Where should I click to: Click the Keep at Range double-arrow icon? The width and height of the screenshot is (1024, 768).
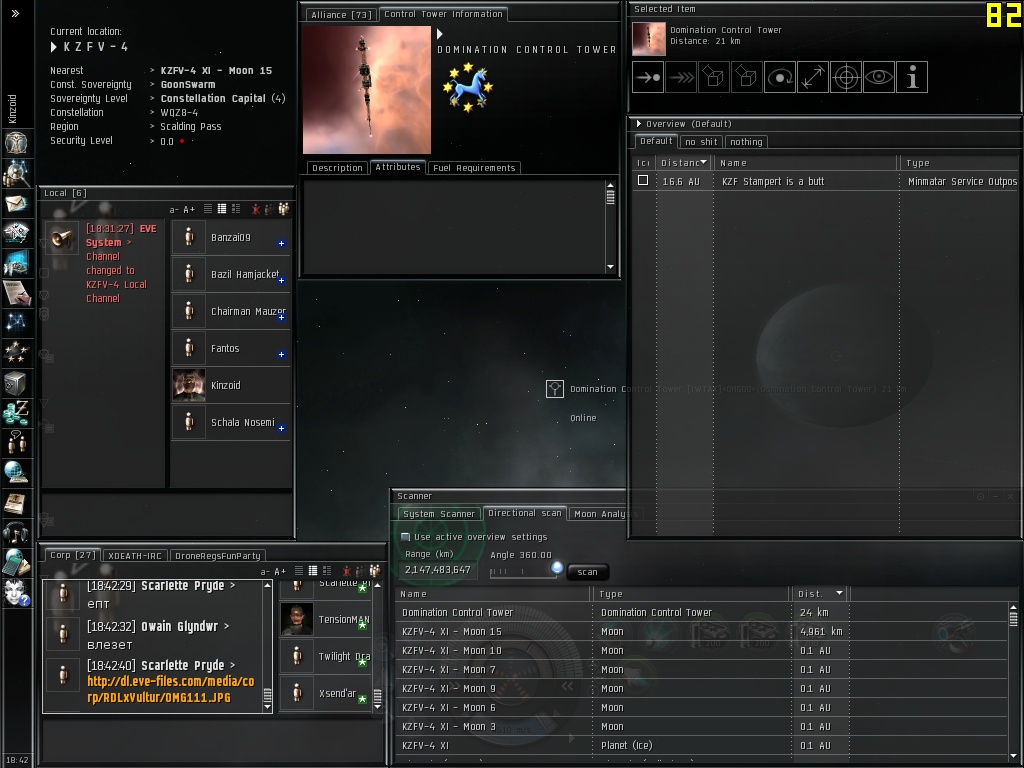pos(812,78)
